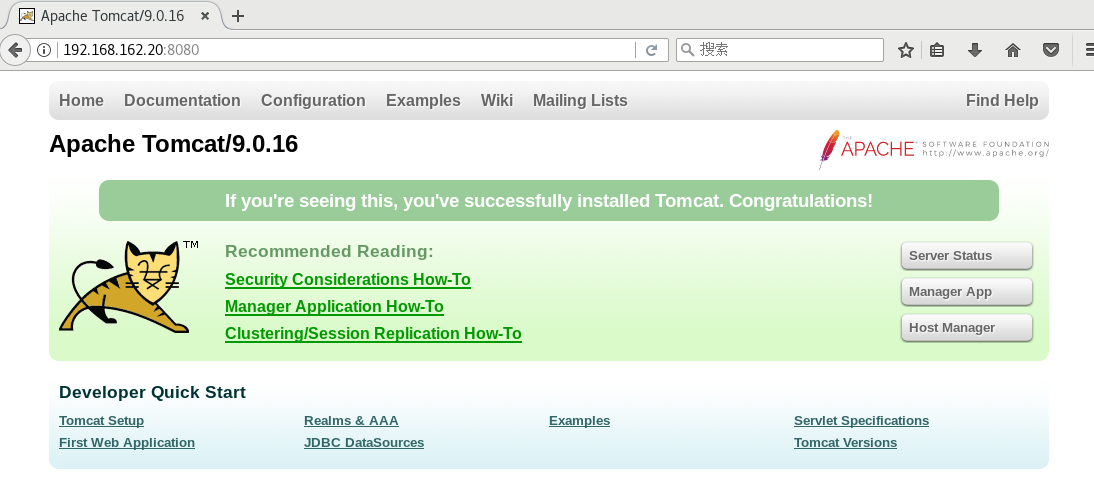
Task: Open the Wiki navigation item
Action: (x=497, y=100)
